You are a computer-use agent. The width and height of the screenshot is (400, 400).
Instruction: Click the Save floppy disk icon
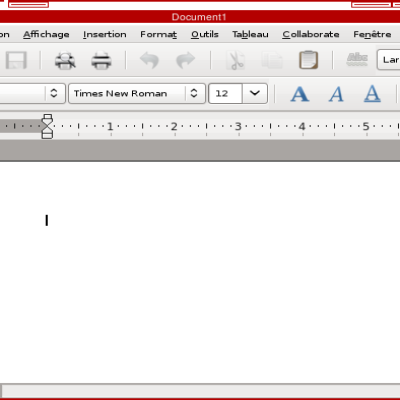(x=16, y=60)
